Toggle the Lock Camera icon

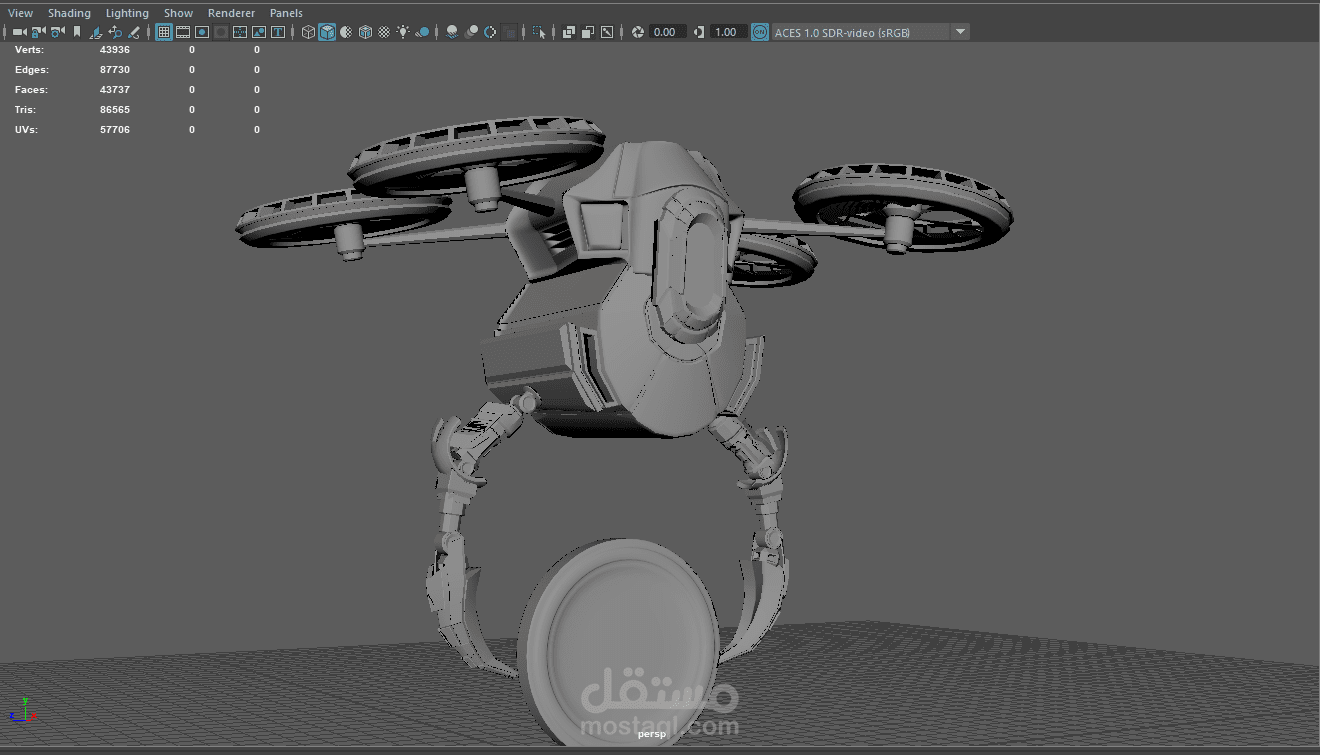click(39, 32)
